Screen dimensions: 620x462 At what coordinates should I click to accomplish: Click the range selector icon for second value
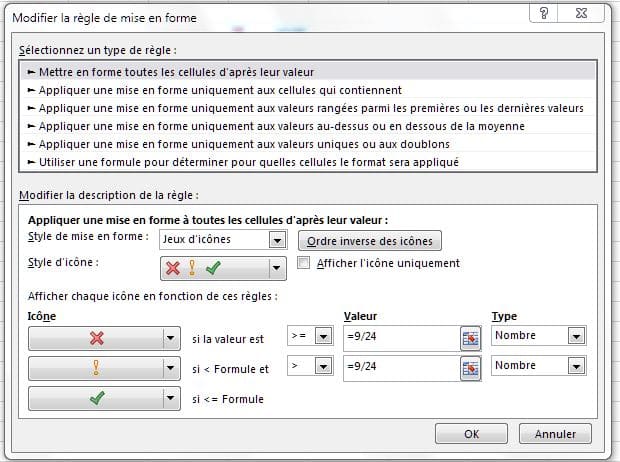tap(470, 368)
